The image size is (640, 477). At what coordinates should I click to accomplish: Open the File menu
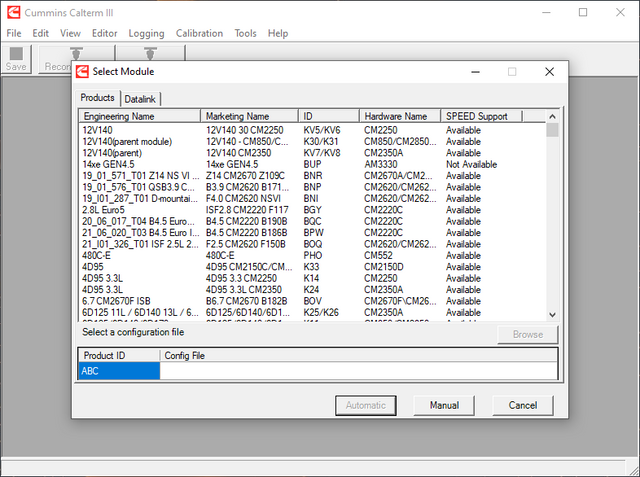(x=14, y=33)
